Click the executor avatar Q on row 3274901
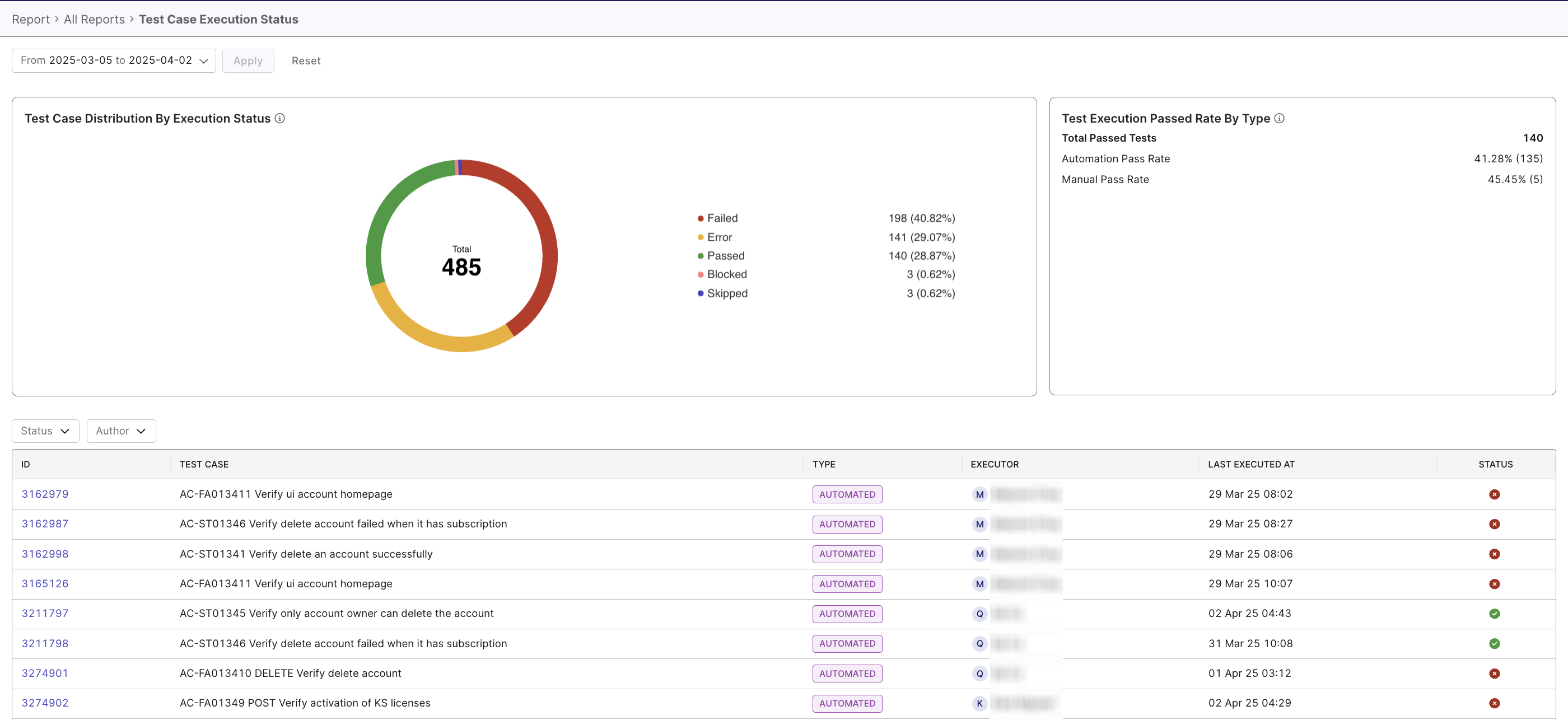1568x720 pixels. [x=979, y=673]
